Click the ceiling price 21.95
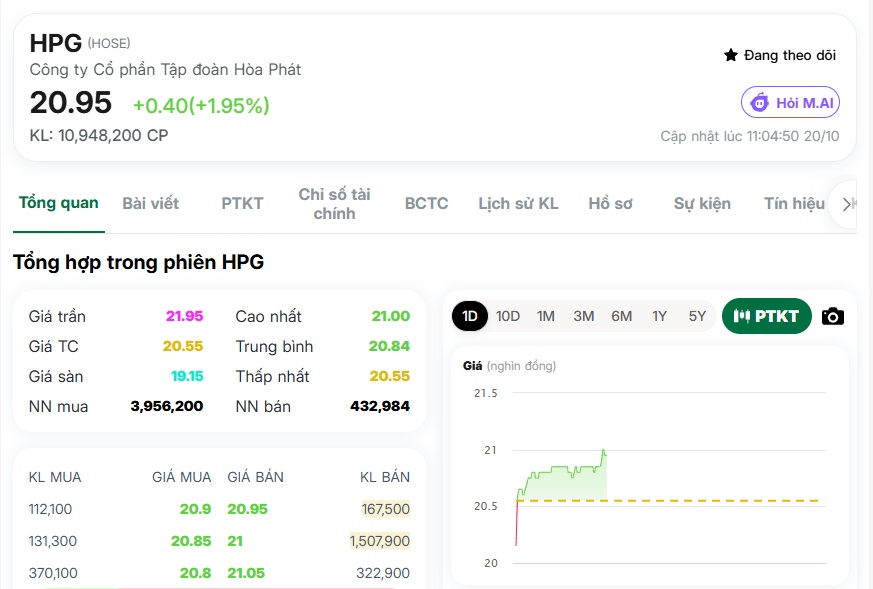 tap(184, 316)
